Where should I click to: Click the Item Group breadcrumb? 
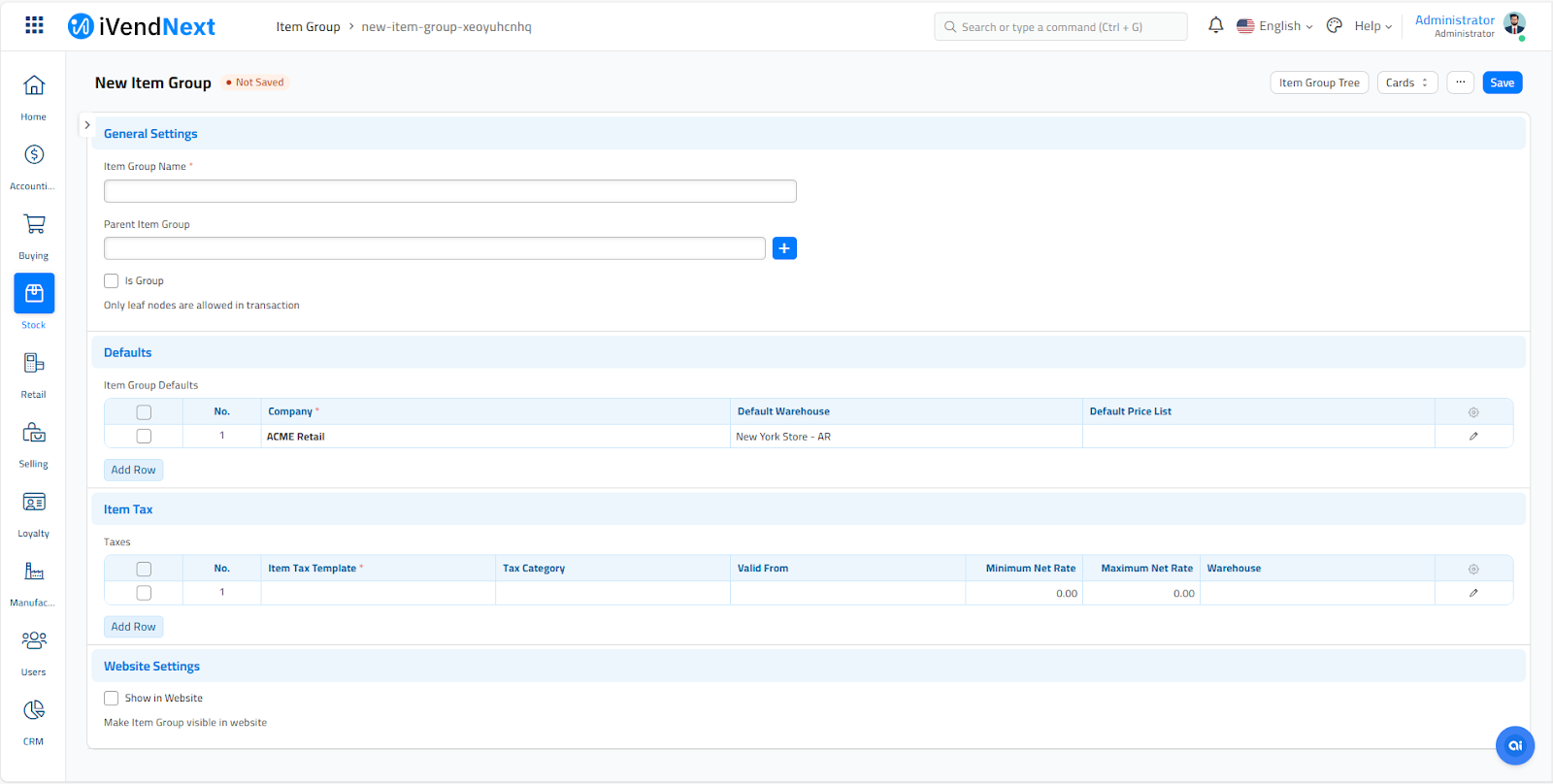[x=308, y=27]
